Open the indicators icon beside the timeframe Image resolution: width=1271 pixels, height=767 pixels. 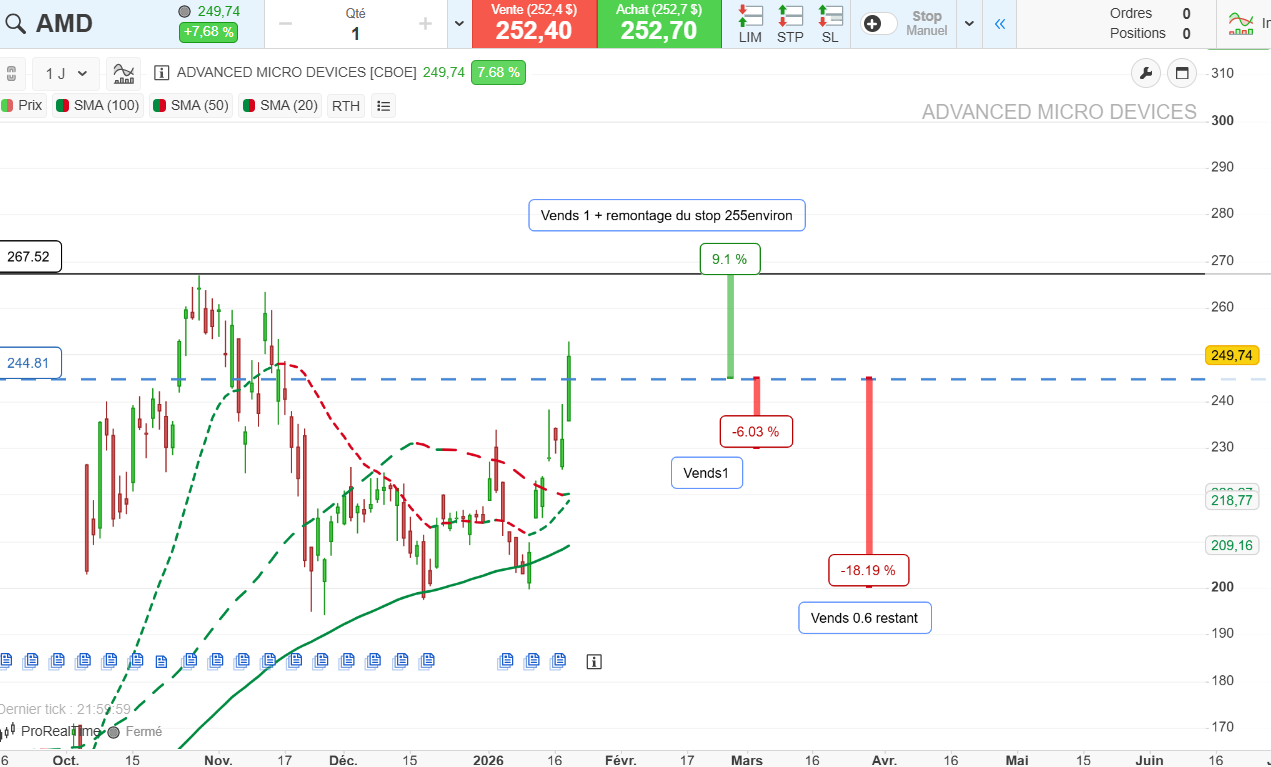(124, 73)
